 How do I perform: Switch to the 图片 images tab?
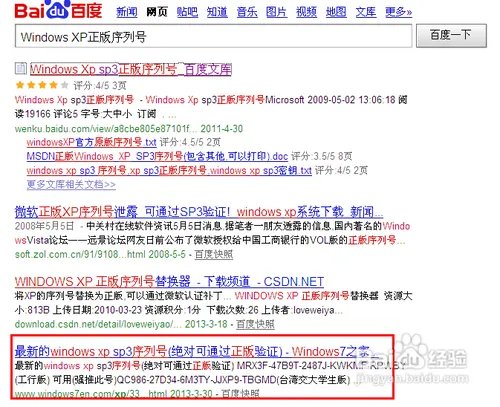pos(276,12)
